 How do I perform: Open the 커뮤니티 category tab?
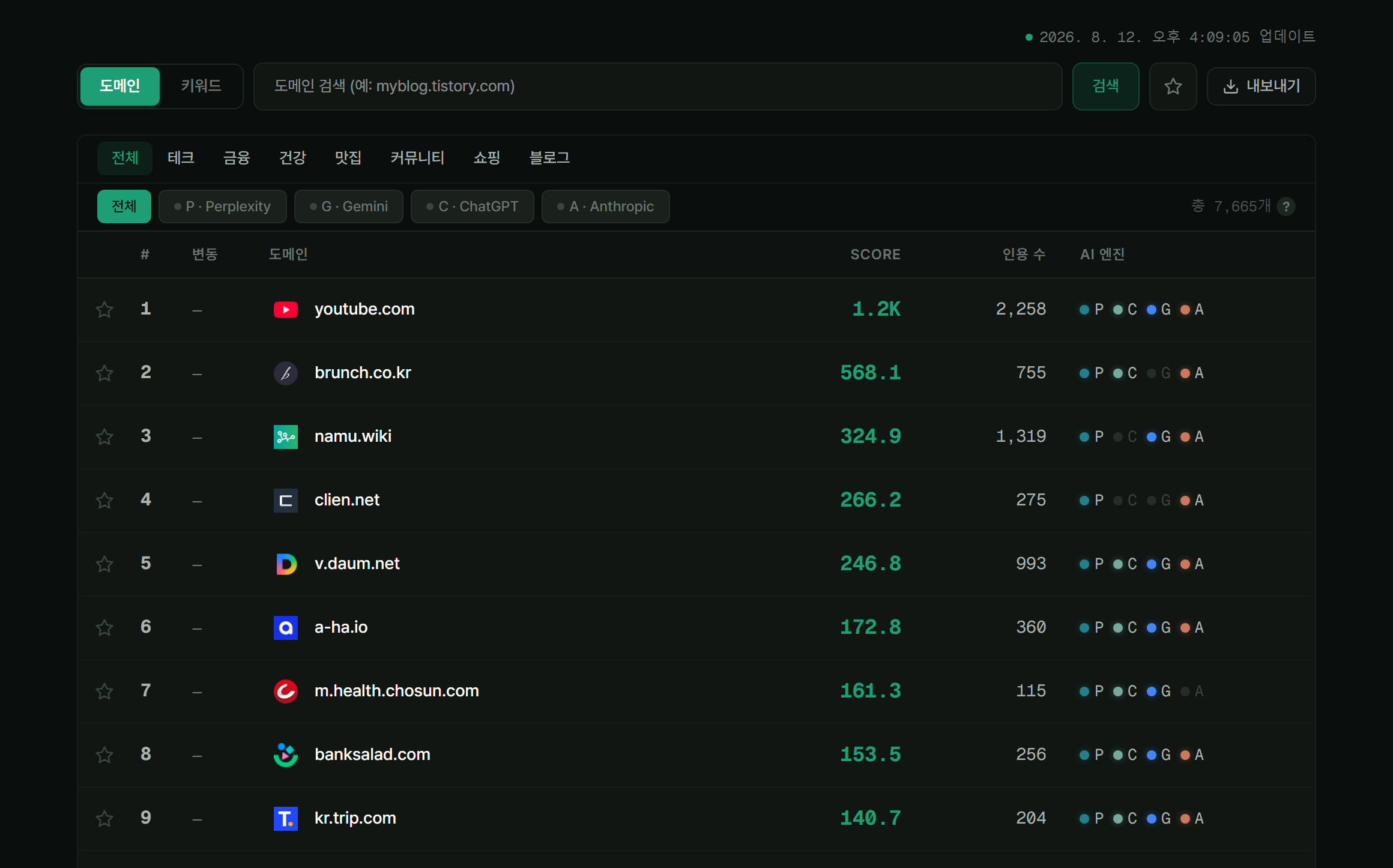click(x=417, y=158)
